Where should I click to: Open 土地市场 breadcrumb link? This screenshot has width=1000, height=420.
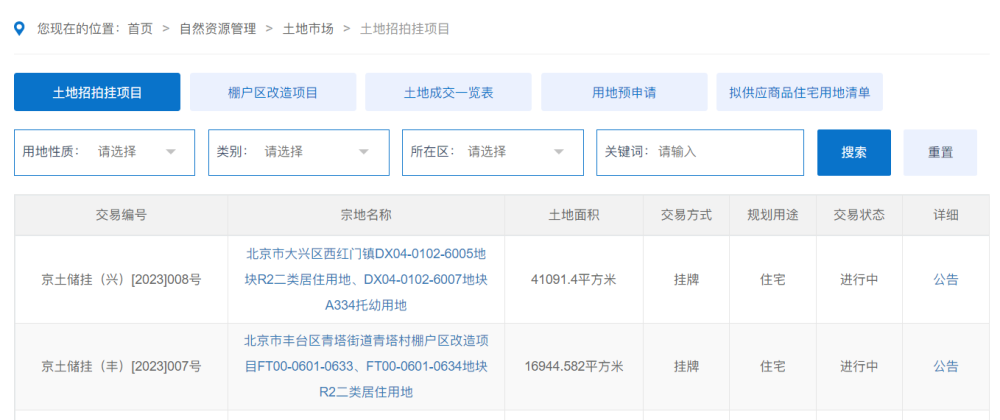pos(308,29)
